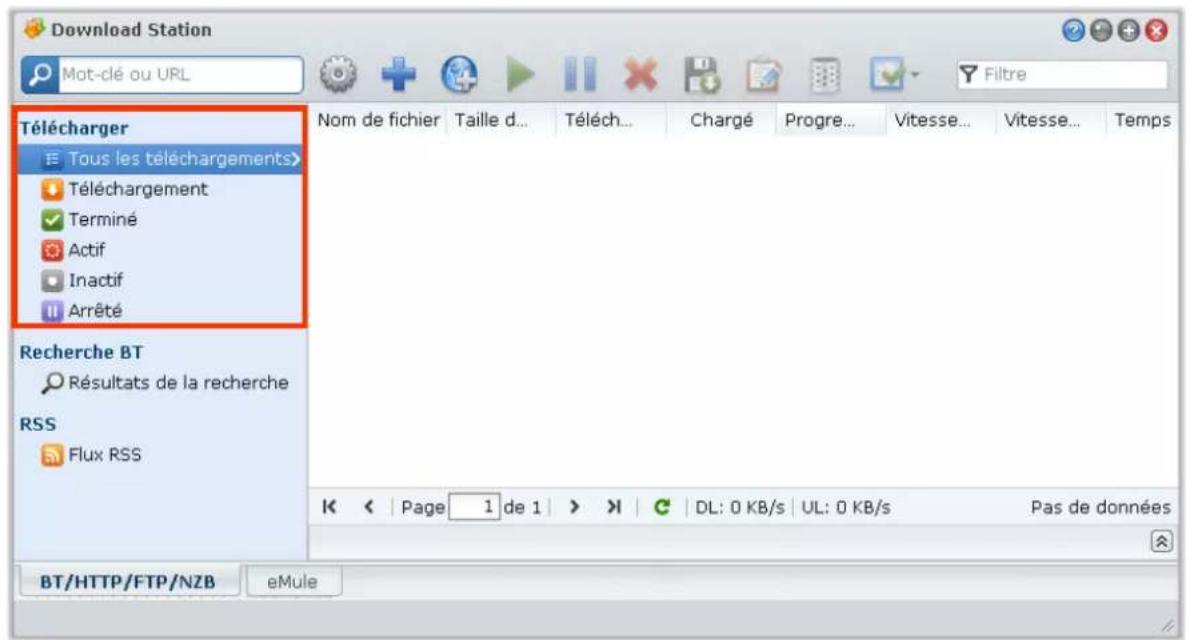Open the settings gear in toolbar
This screenshot has height=640, width=1190.
pos(338,74)
